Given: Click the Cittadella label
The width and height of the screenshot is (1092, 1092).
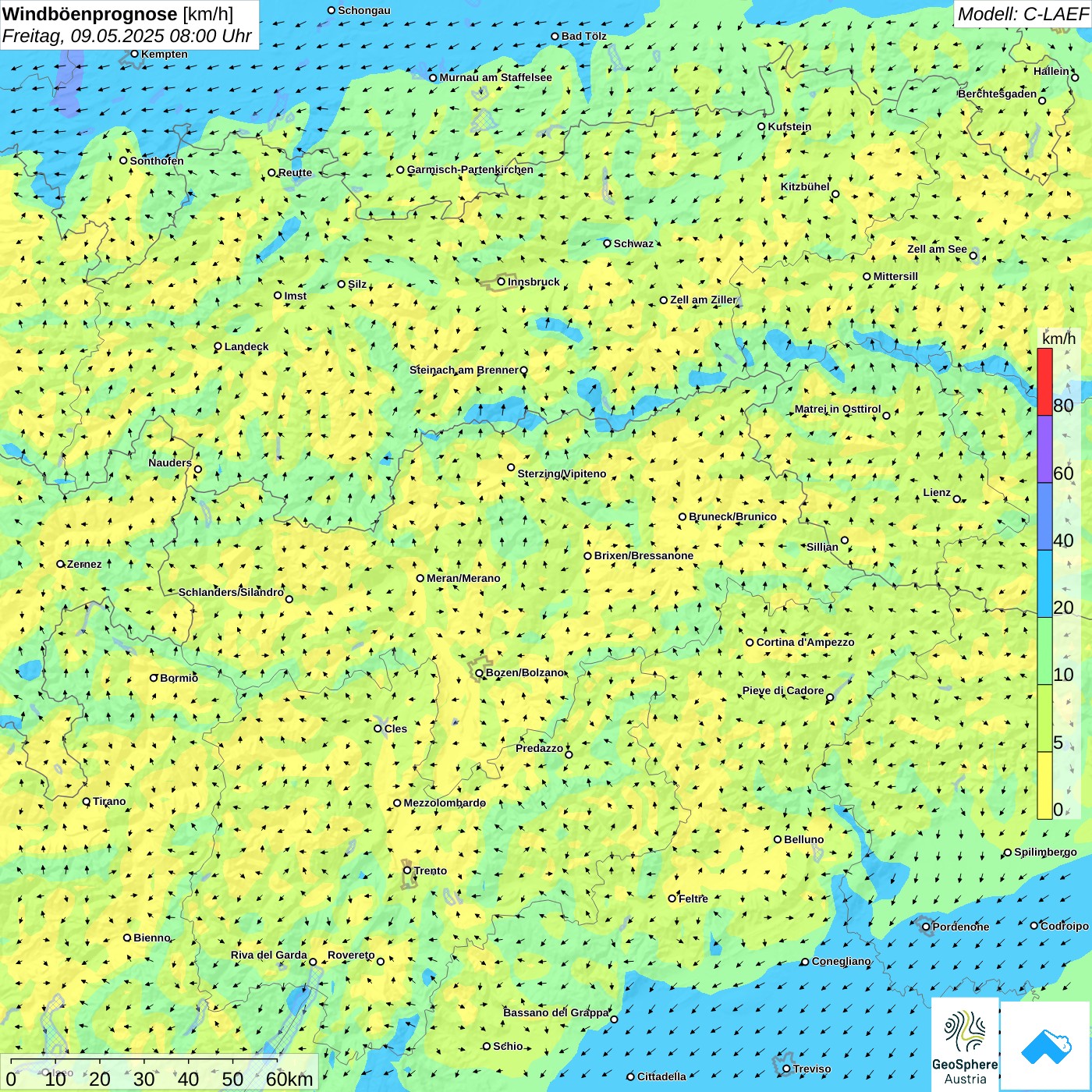Looking at the screenshot, I should (x=661, y=1076).
